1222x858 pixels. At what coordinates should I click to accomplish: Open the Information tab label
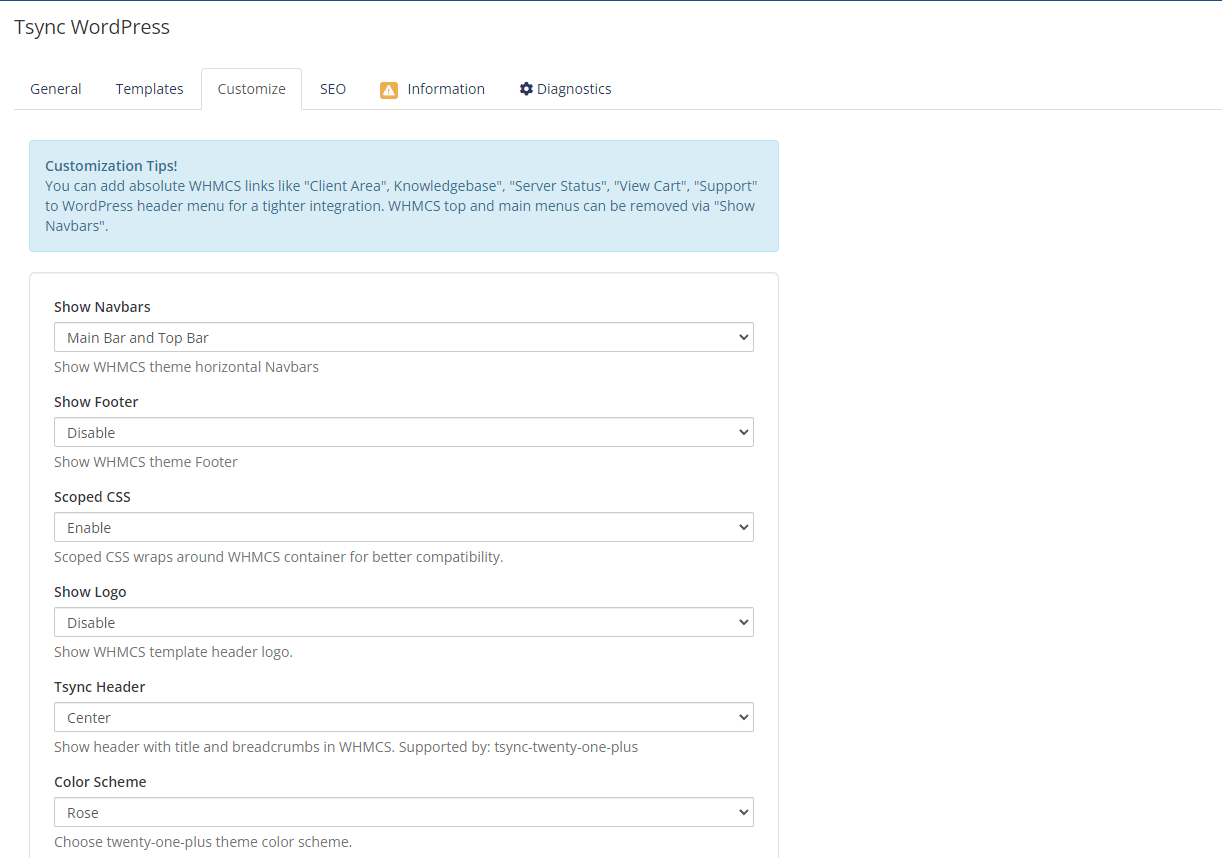pyautogui.click(x=446, y=89)
